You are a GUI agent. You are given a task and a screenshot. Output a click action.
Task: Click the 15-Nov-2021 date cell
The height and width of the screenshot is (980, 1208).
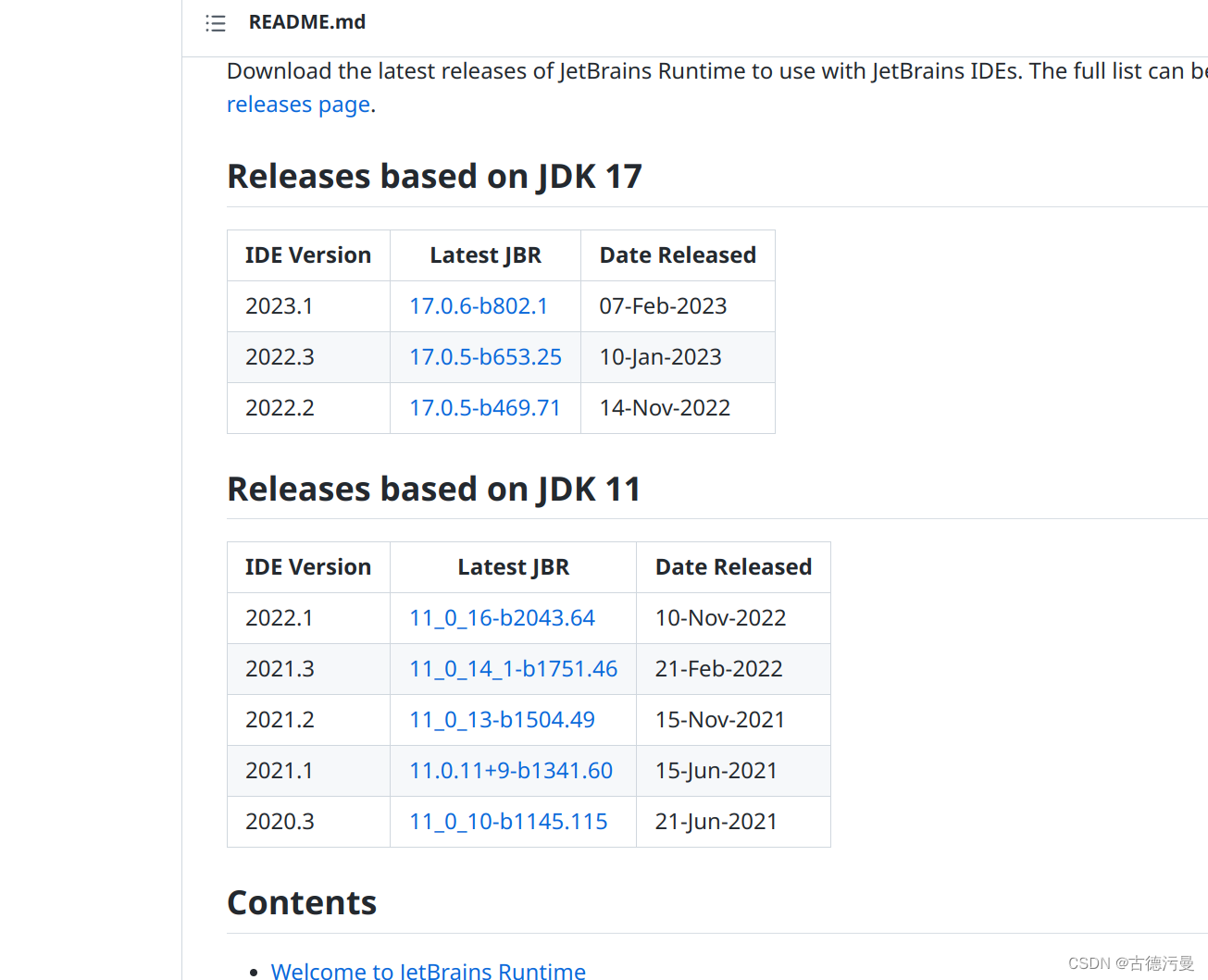click(733, 720)
